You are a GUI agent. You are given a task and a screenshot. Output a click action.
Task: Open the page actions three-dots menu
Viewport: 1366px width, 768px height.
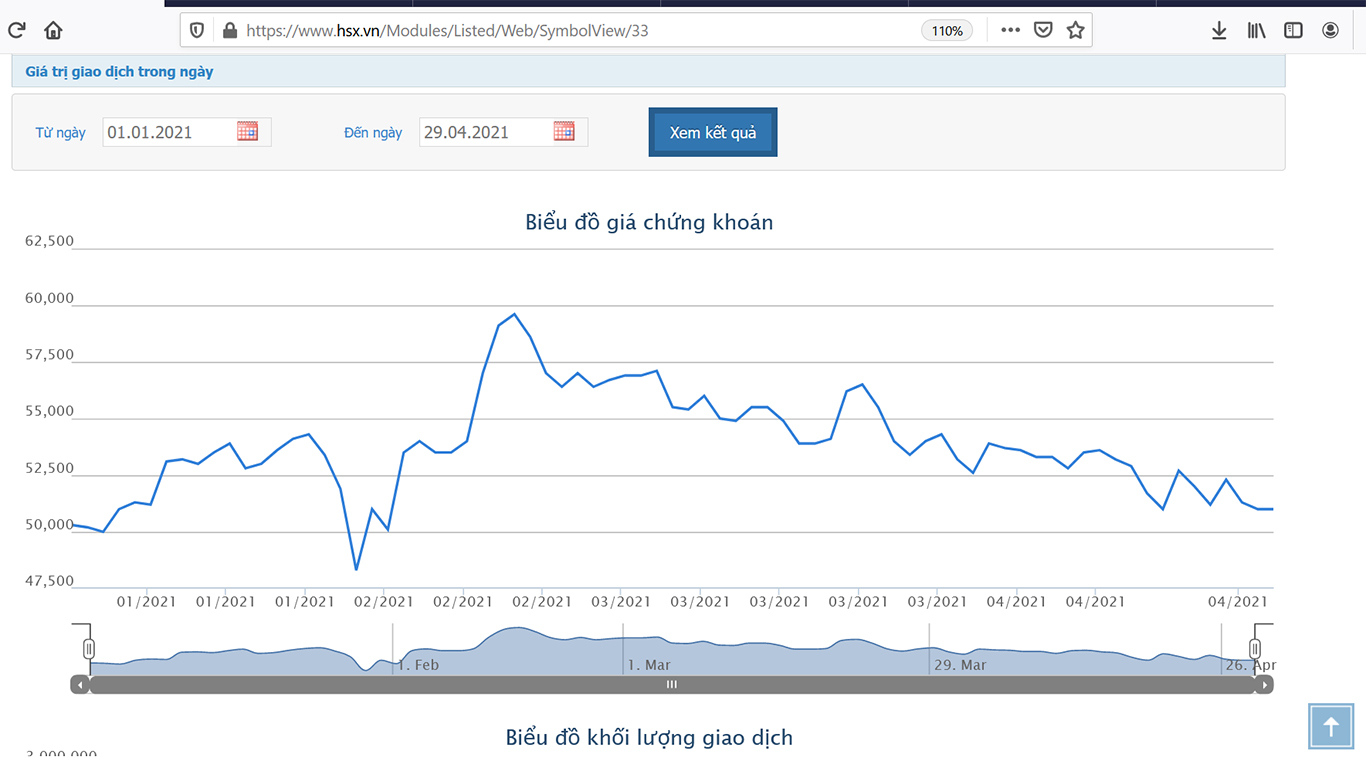(1010, 30)
